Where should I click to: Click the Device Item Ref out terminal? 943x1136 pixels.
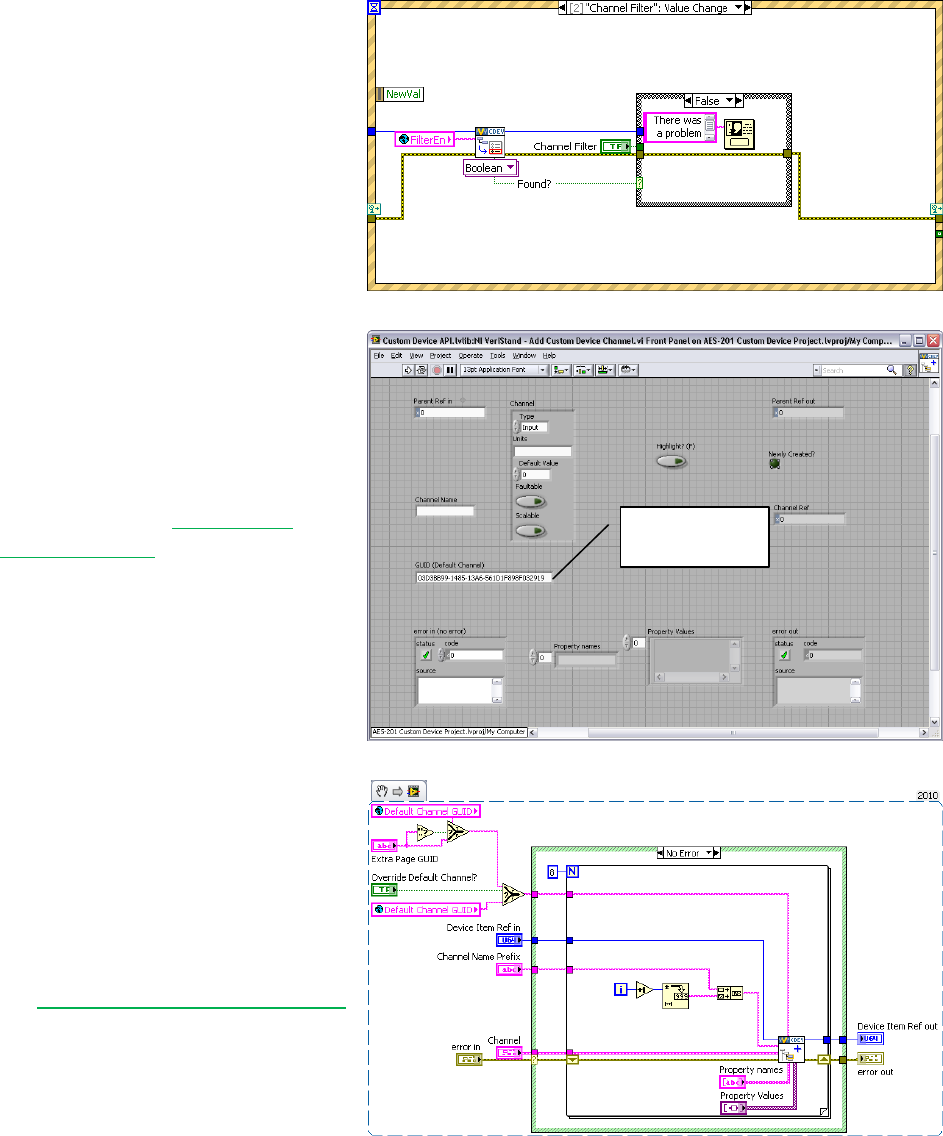tap(871, 1039)
